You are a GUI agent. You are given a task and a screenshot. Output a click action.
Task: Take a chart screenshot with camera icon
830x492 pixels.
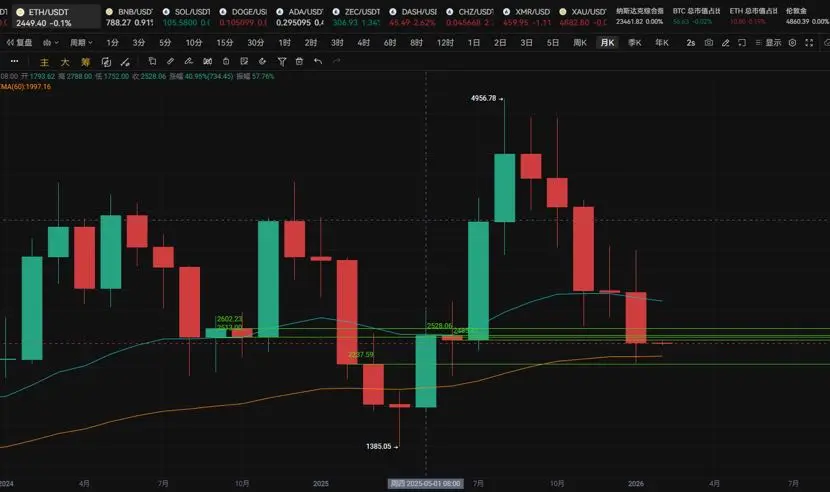[x=709, y=42]
